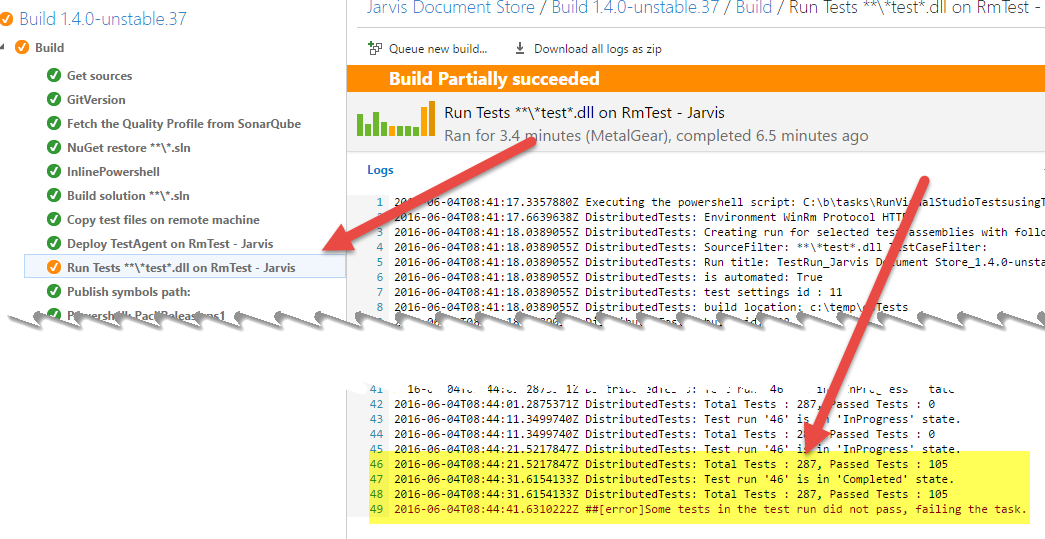Select the Publish symbols path step
This screenshot has width=1045, height=539.
point(129,291)
